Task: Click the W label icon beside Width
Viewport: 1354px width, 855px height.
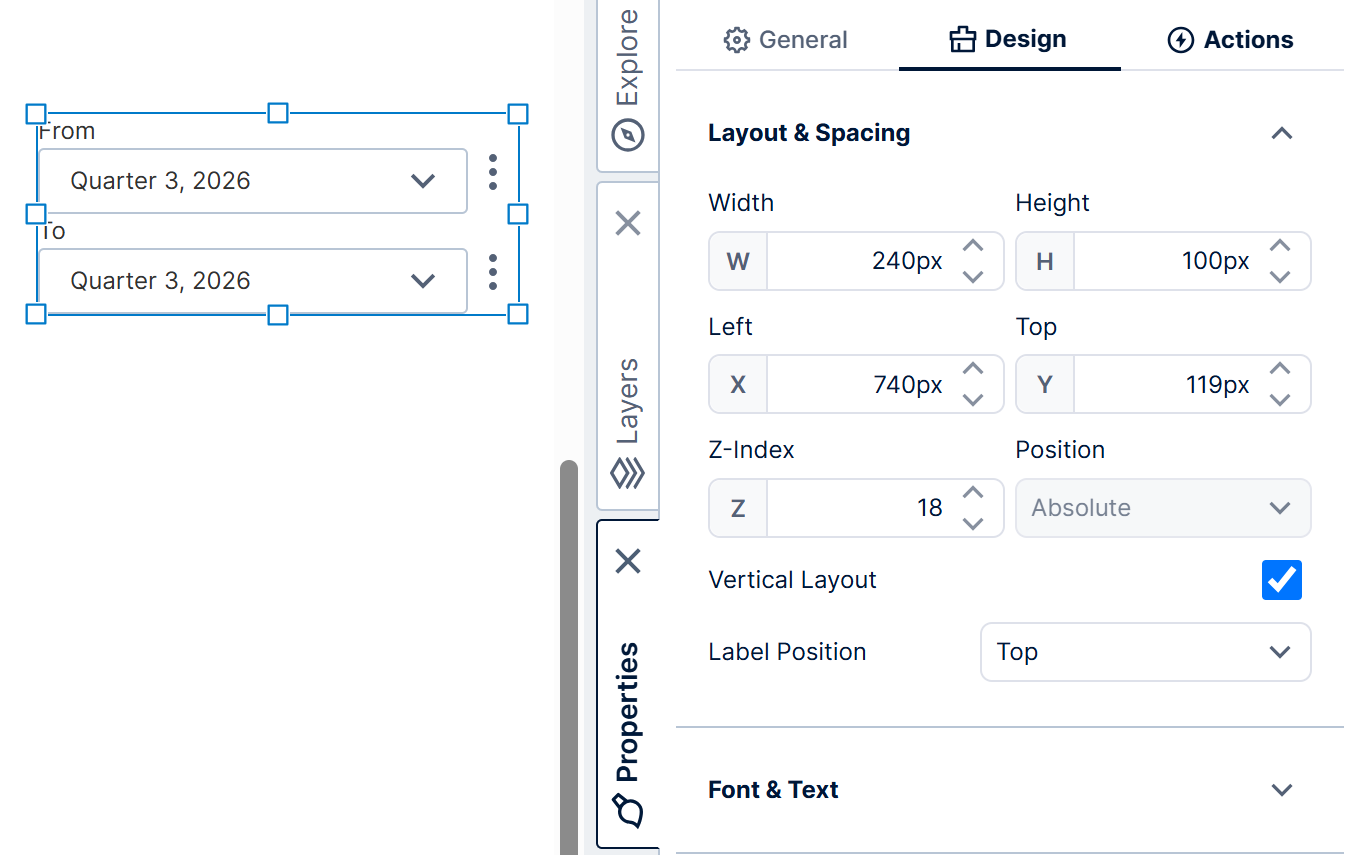Action: (x=738, y=262)
